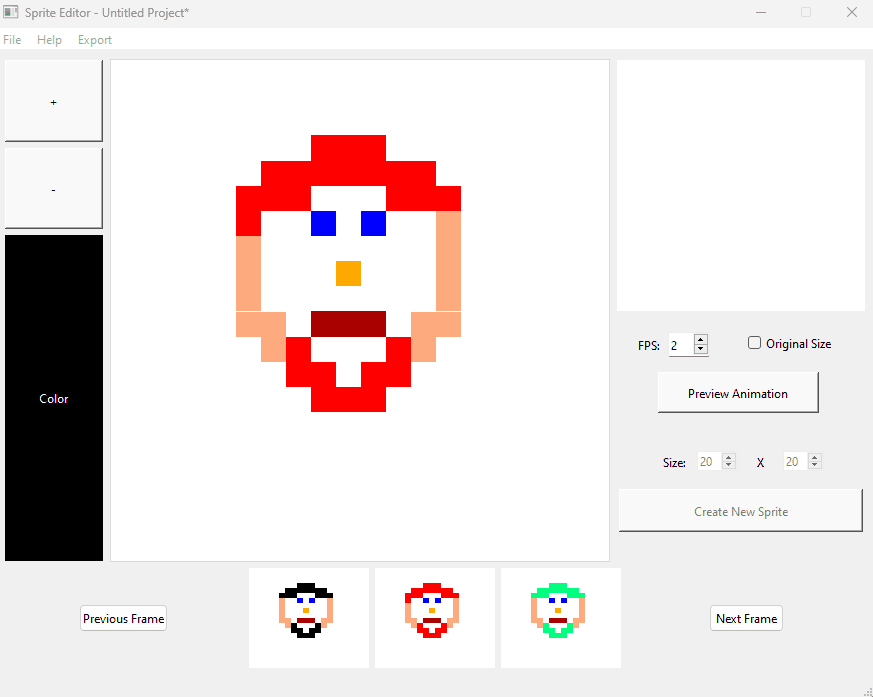Click the sprite width size field
The image size is (873, 697).
[x=709, y=462]
